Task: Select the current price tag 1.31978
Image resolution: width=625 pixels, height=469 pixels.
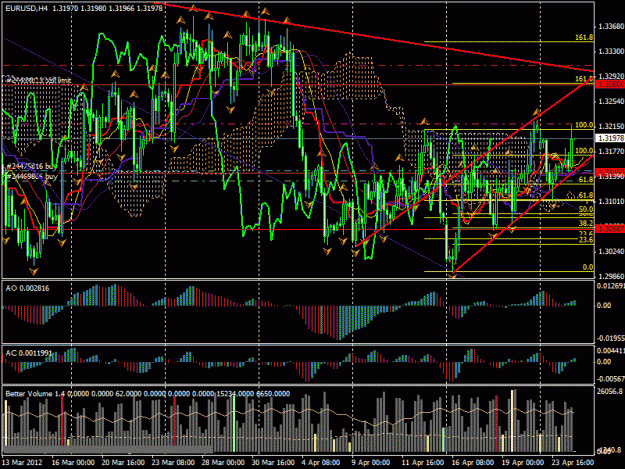Action: tap(610, 138)
